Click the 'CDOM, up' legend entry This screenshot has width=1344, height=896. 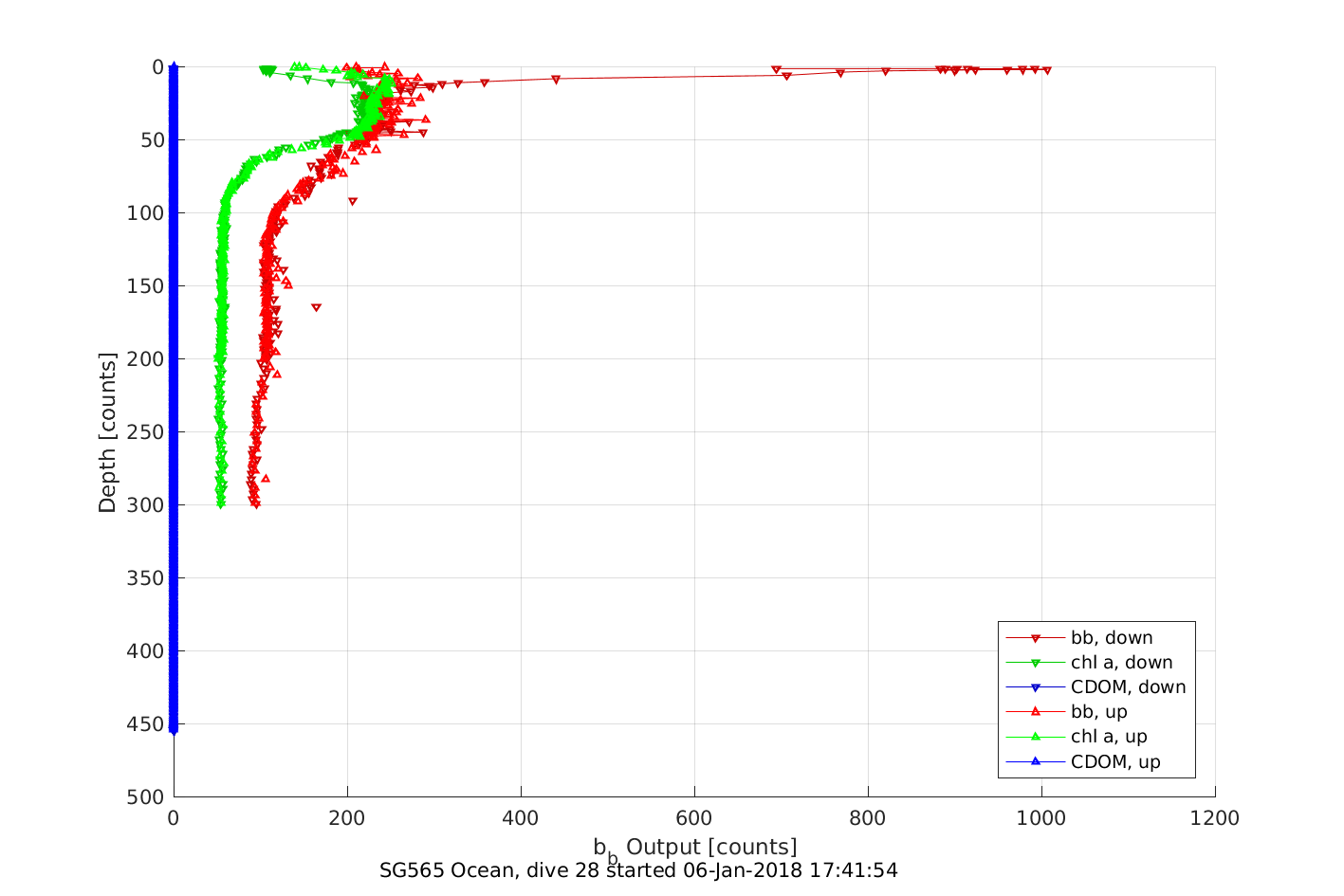pos(1083,761)
